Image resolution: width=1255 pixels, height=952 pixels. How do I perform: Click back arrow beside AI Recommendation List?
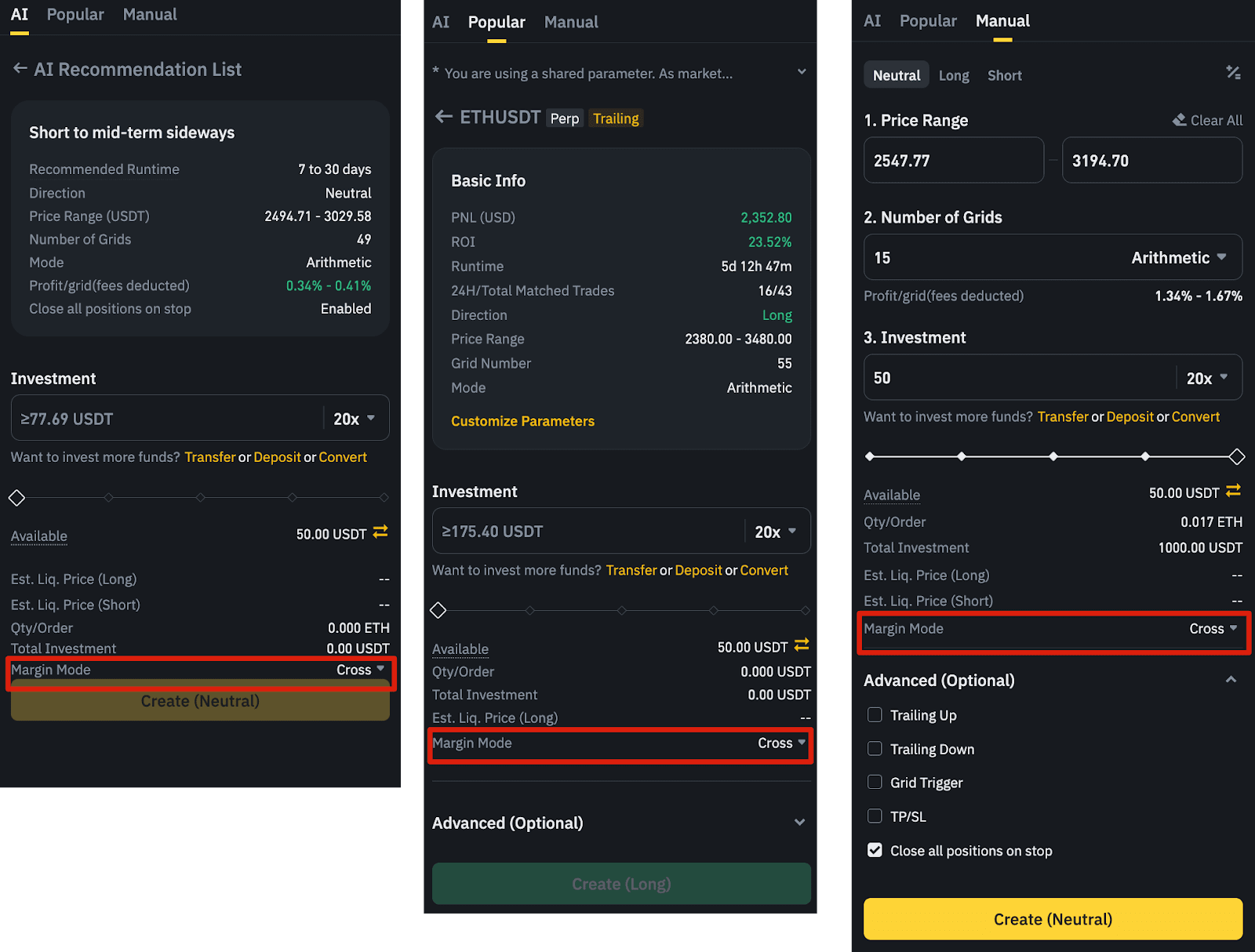pyautogui.click(x=20, y=69)
